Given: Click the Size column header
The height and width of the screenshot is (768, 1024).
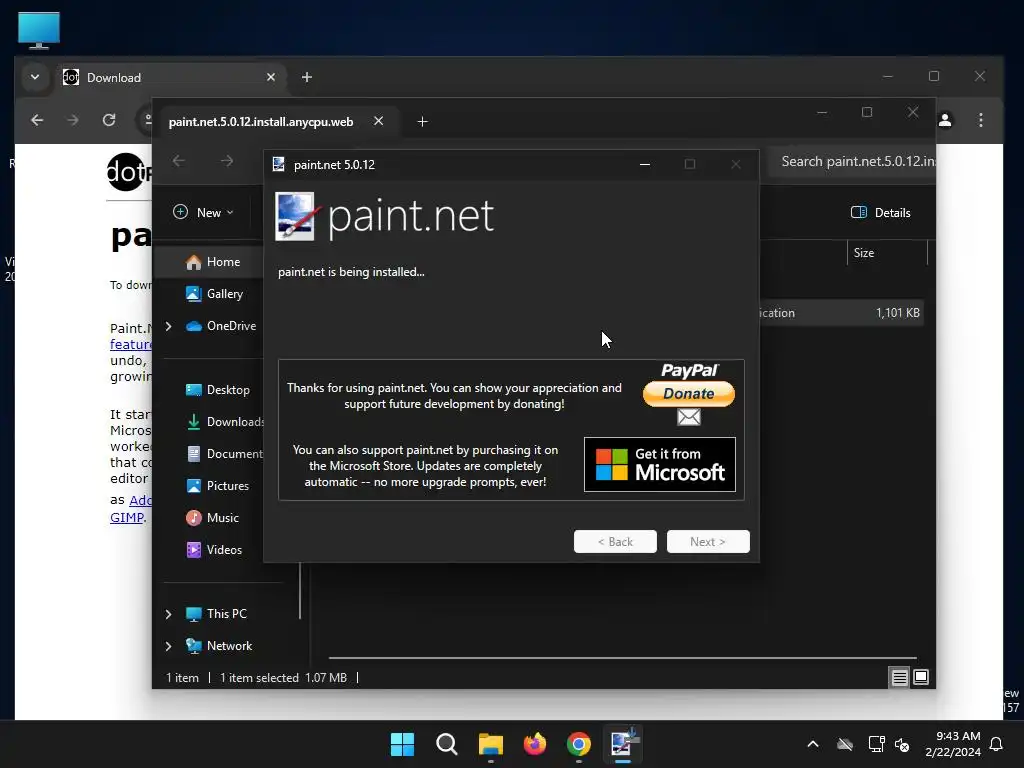Looking at the screenshot, I should 886,253.
